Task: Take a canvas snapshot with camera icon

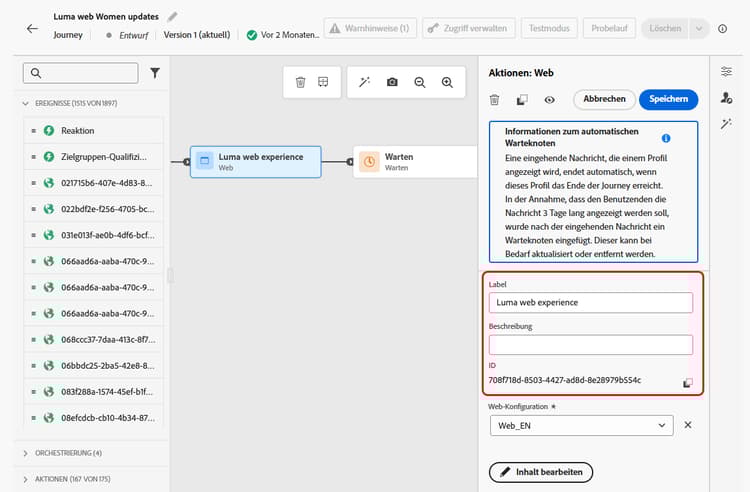Action: [392, 82]
